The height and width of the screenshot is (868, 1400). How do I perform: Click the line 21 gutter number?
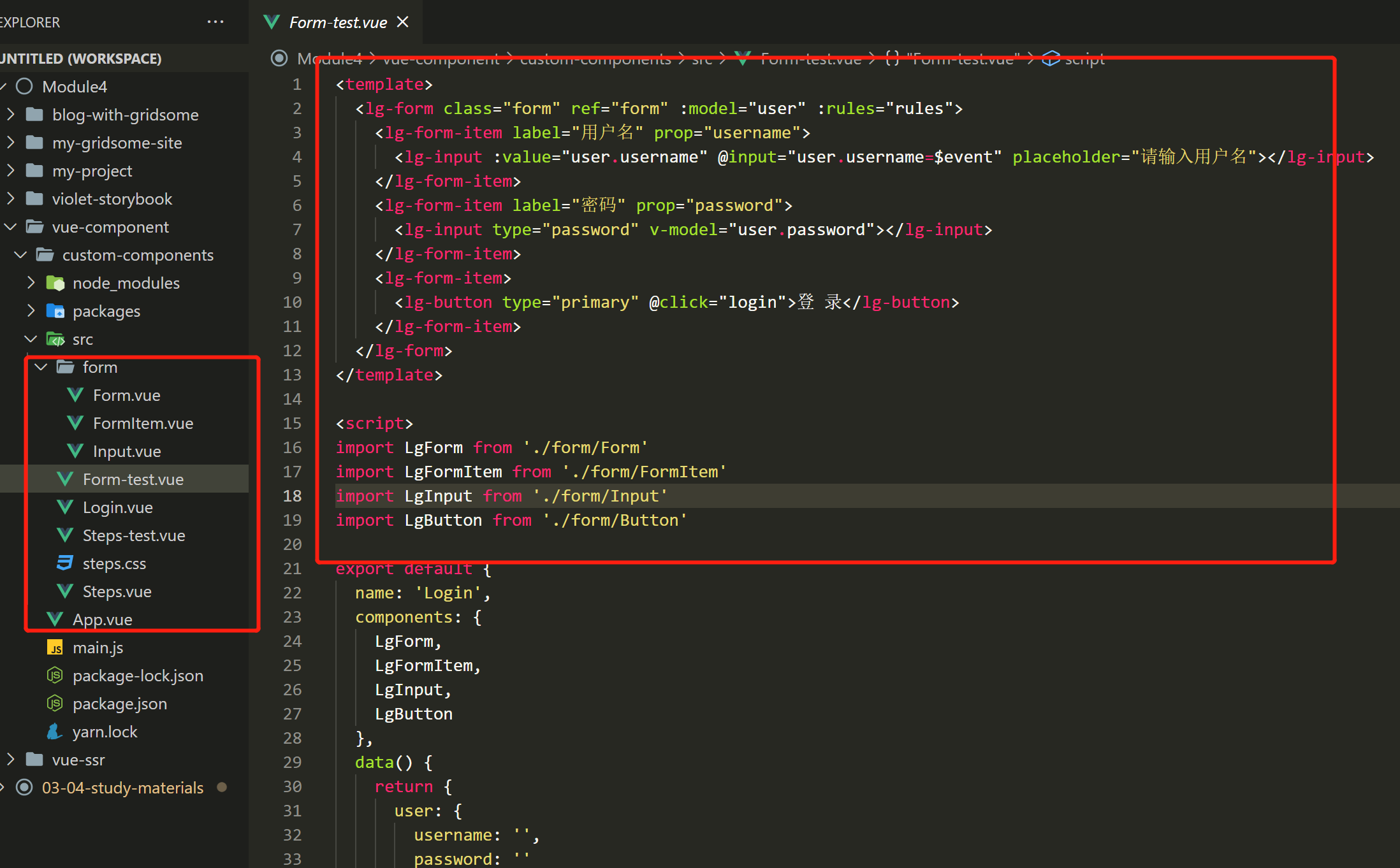pyautogui.click(x=293, y=568)
